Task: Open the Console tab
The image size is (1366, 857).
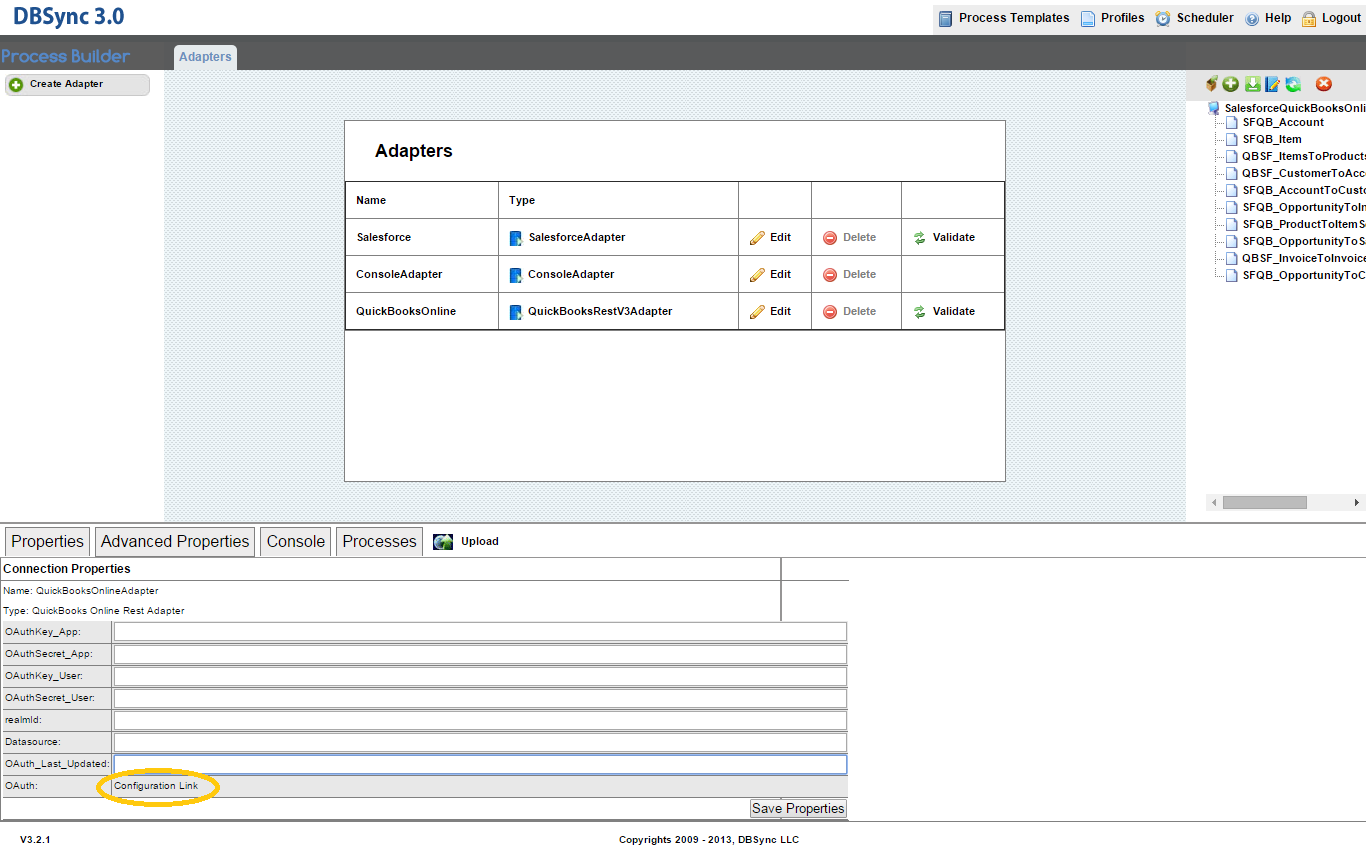Action: [x=295, y=541]
